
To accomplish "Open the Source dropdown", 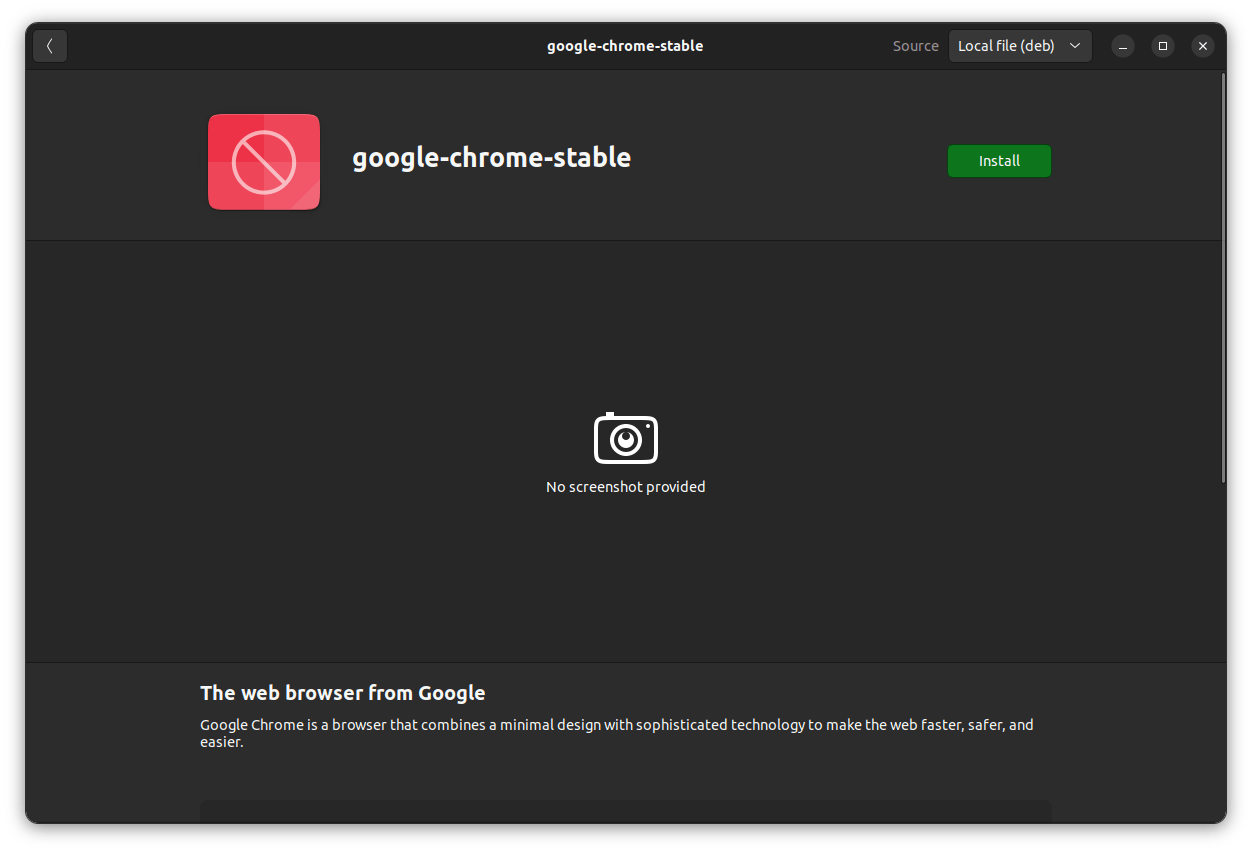I will pyautogui.click(x=1020, y=45).
